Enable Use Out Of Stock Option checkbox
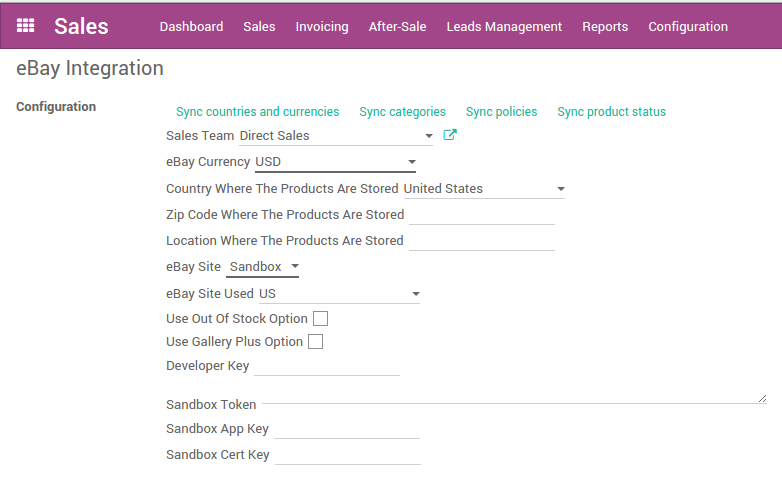This screenshot has height=480, width=782. pos(321,319)
